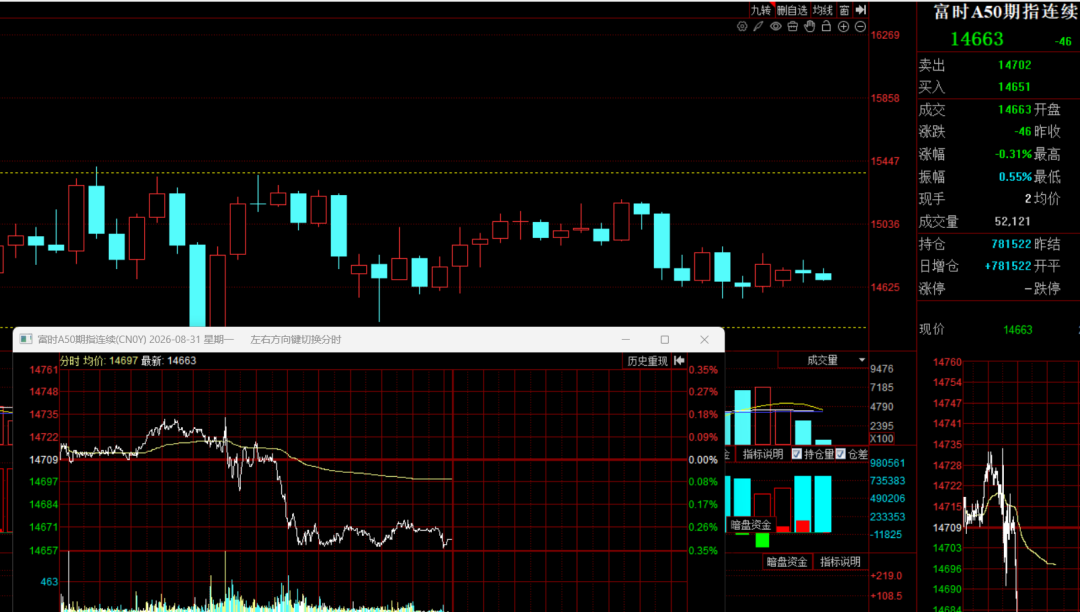Select the drawing pen tool icon
1080x612 pixels.
(x=758, y=26)
